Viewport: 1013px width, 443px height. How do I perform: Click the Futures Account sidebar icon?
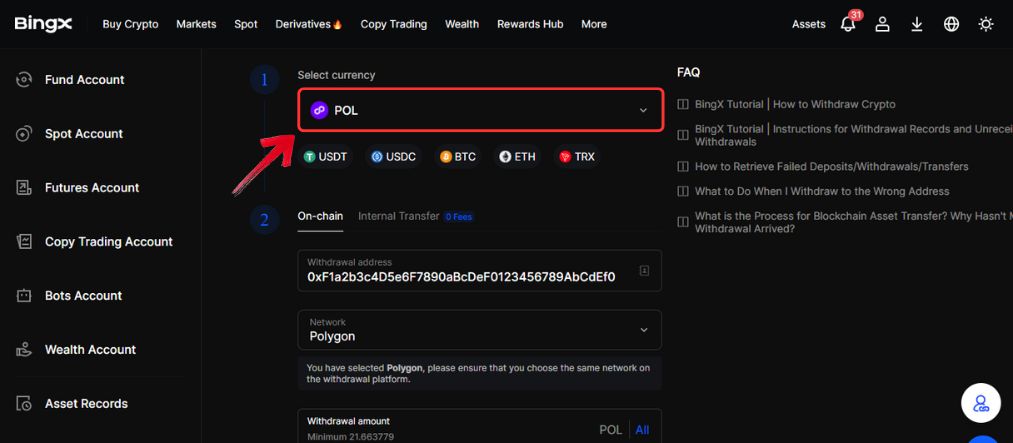24,188
